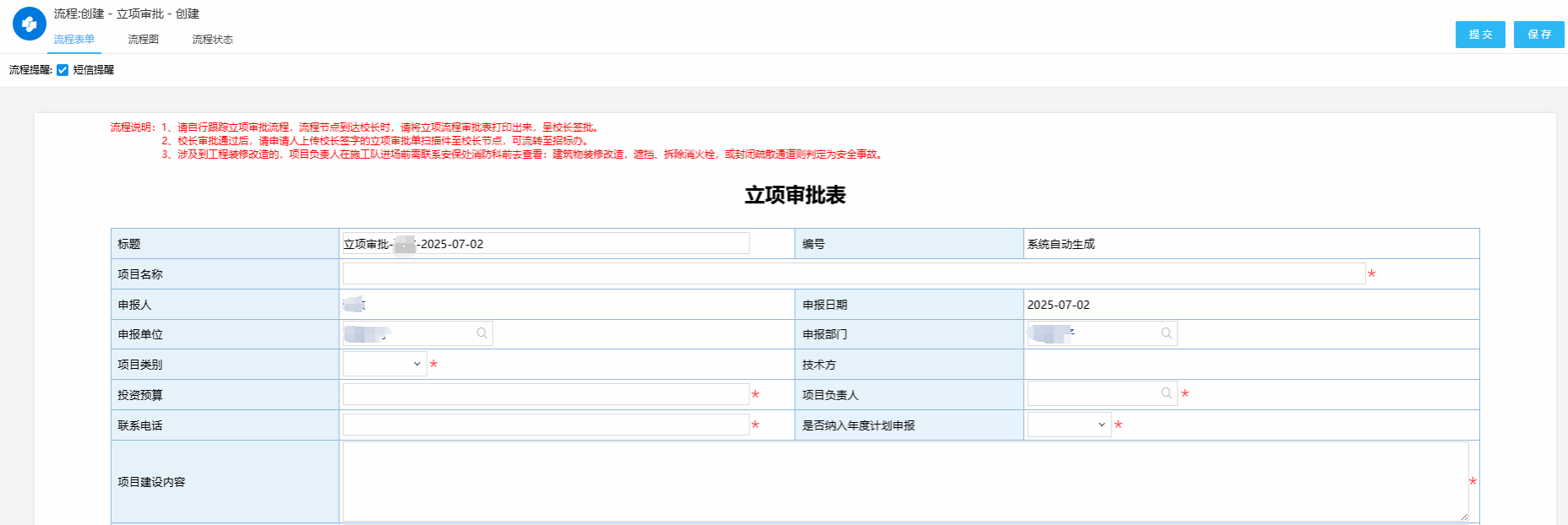Click search icon in 申报部门 field
Viewport: 1568px width, 525px height.
click(1166, 333)
